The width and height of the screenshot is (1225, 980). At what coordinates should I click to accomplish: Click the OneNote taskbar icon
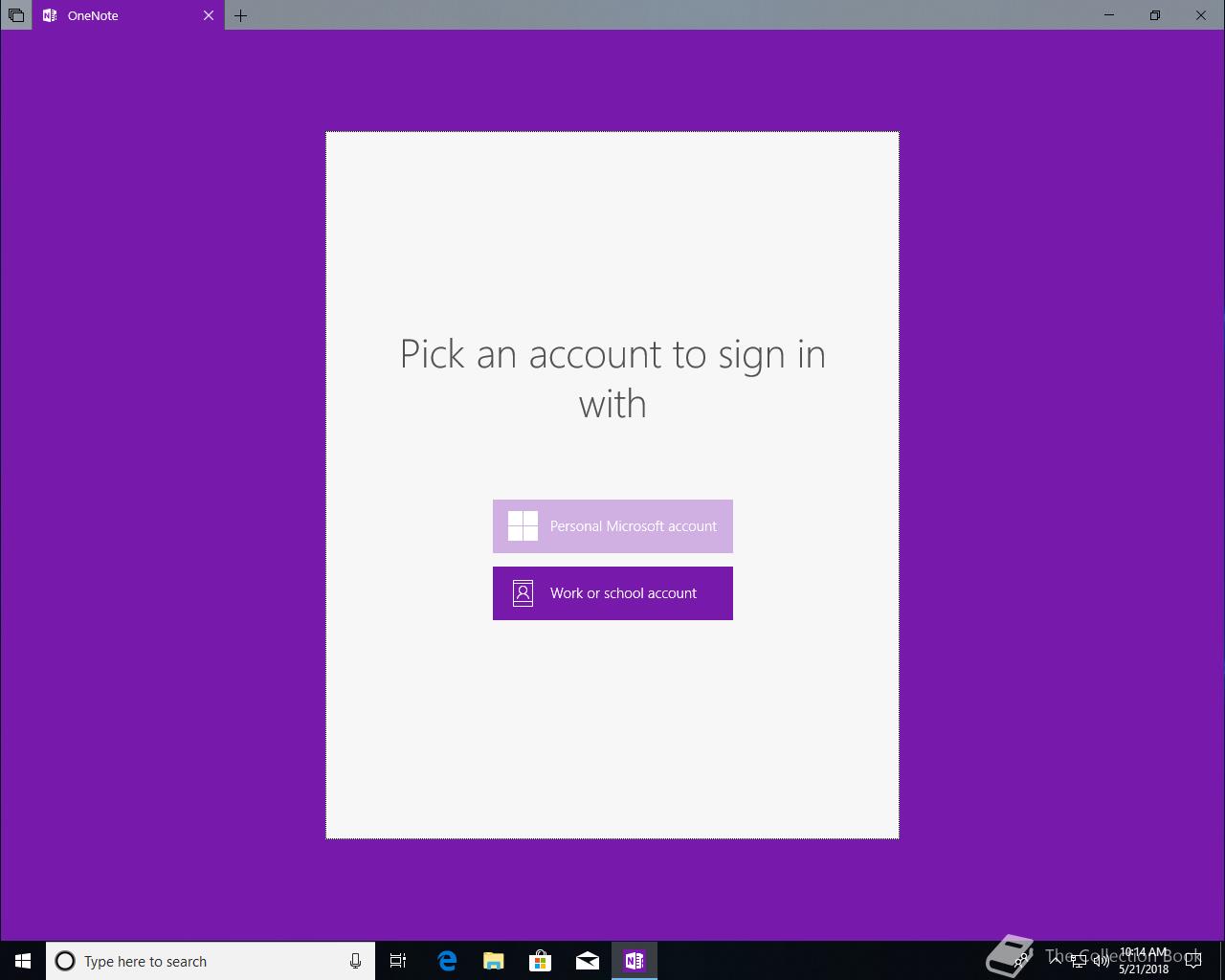(635, 961)
